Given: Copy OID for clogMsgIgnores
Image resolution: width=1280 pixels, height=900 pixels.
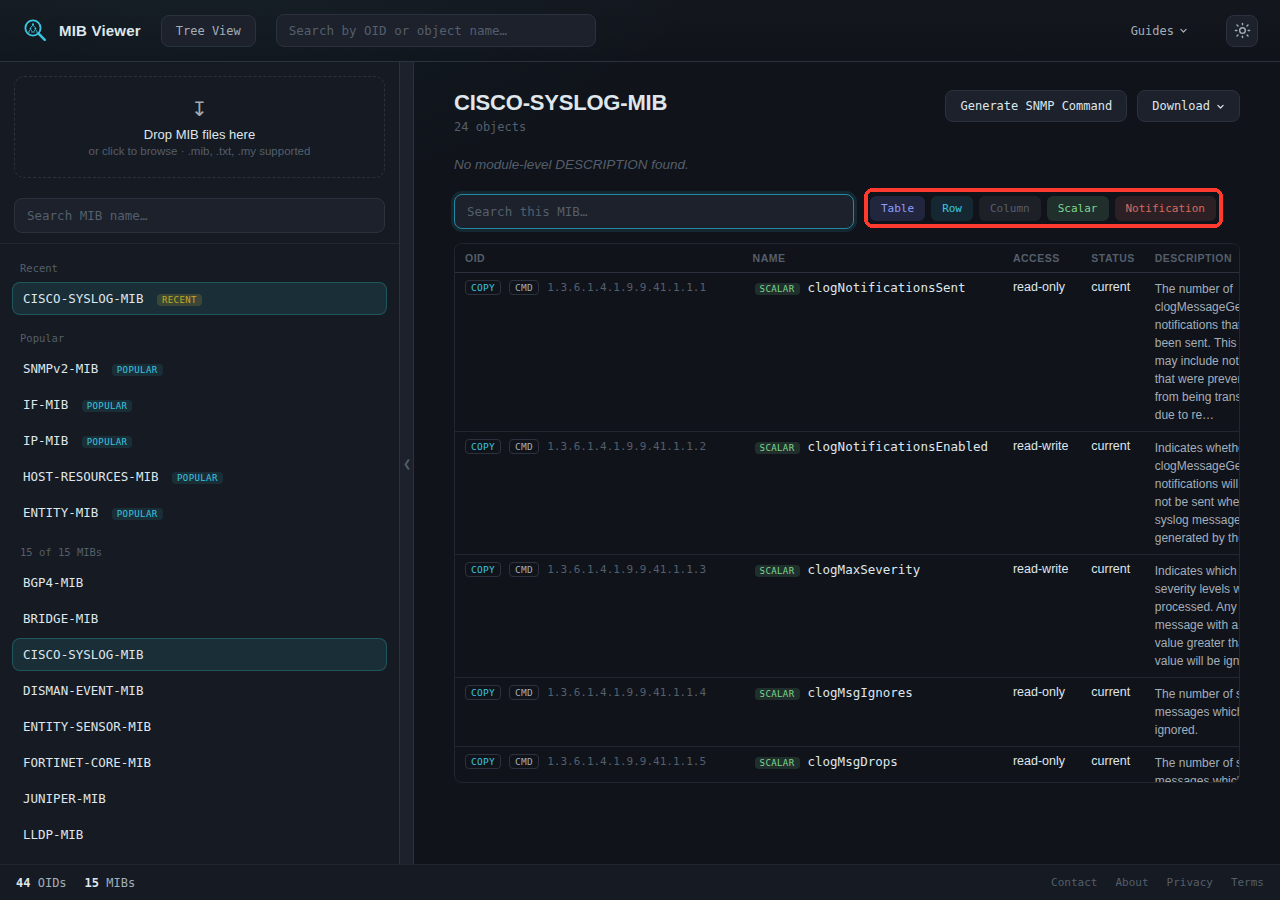Looking at the screenshot, I should click(x=483, y=693).
